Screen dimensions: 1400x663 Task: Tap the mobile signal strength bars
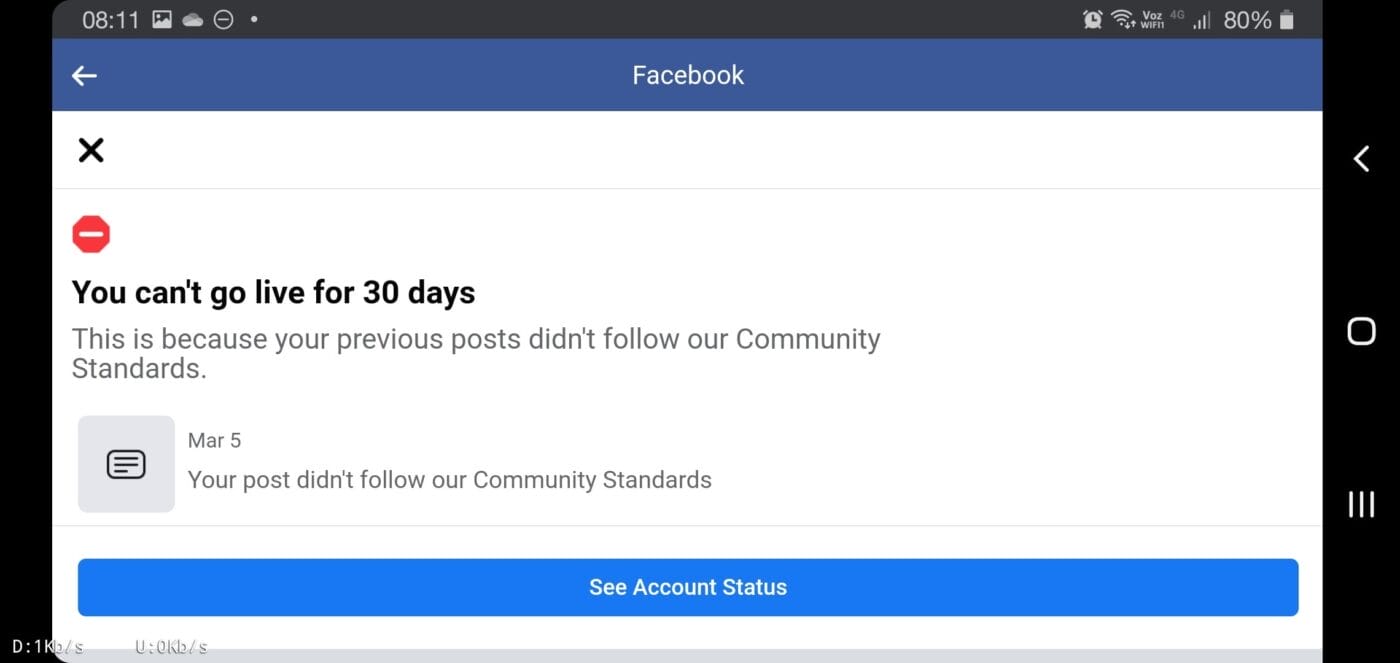point(1202,20)
